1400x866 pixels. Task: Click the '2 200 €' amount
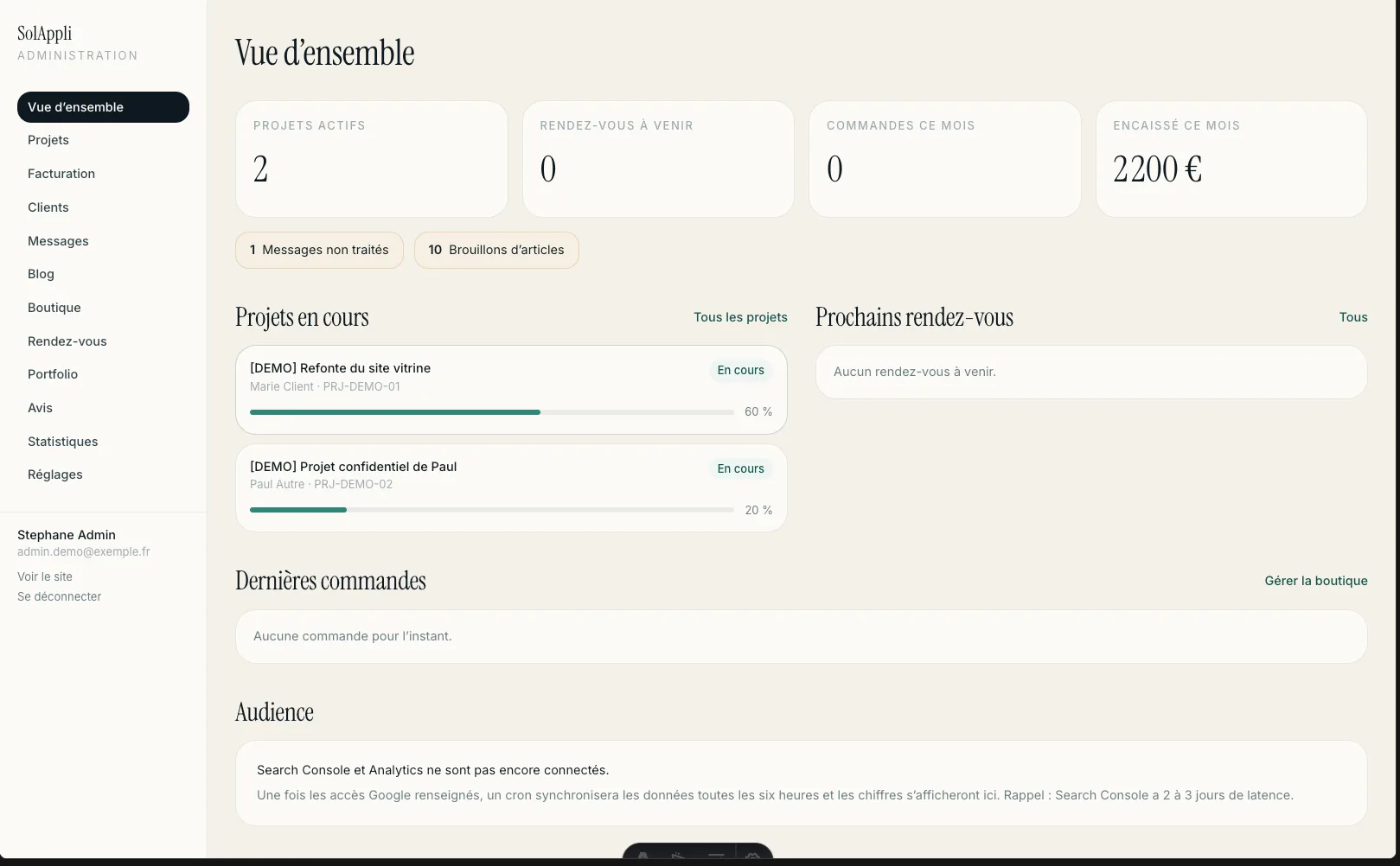tap(1158, 169)
